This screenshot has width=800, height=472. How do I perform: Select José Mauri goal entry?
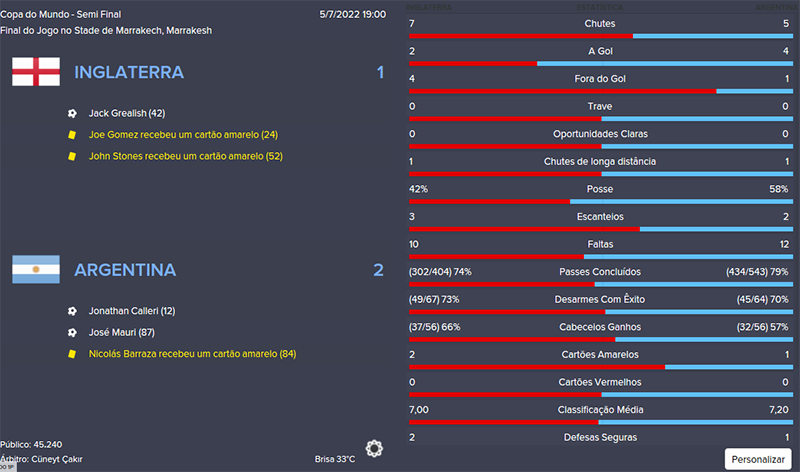(118, 332)
